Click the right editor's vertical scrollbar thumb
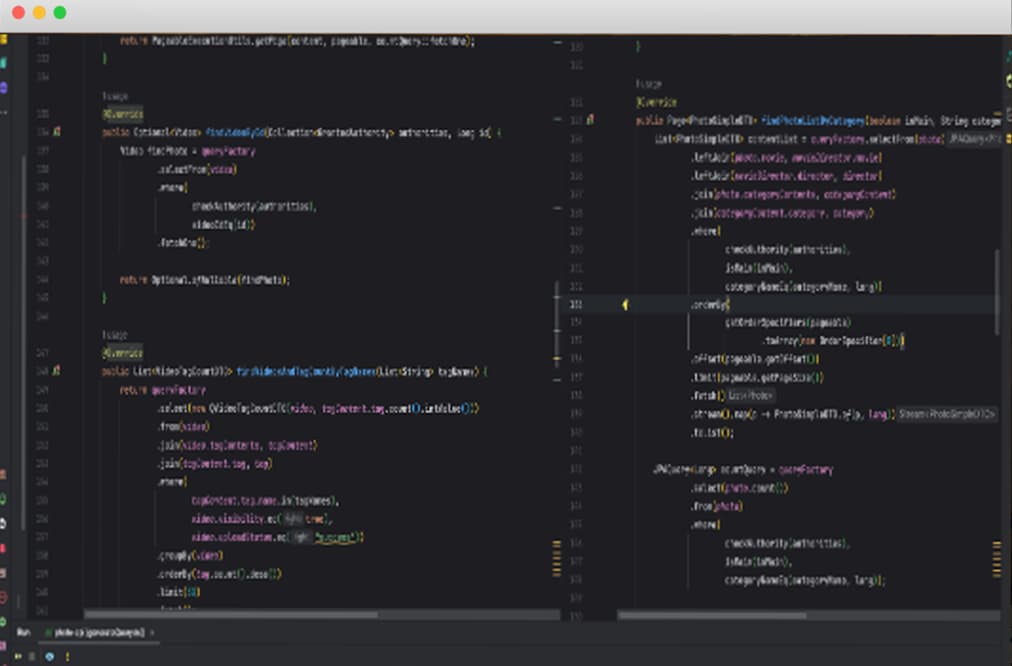Viewport: 1012px width, 666px height. coord(997,292)
